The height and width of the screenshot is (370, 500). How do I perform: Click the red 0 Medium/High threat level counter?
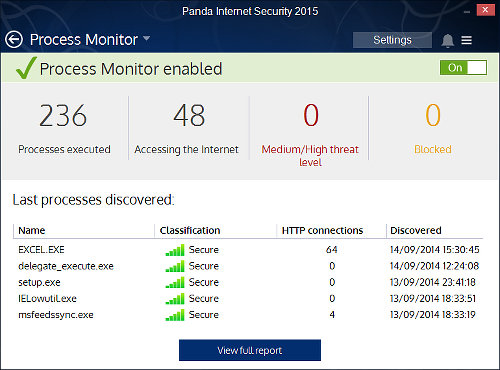click(x=310, y=134)
